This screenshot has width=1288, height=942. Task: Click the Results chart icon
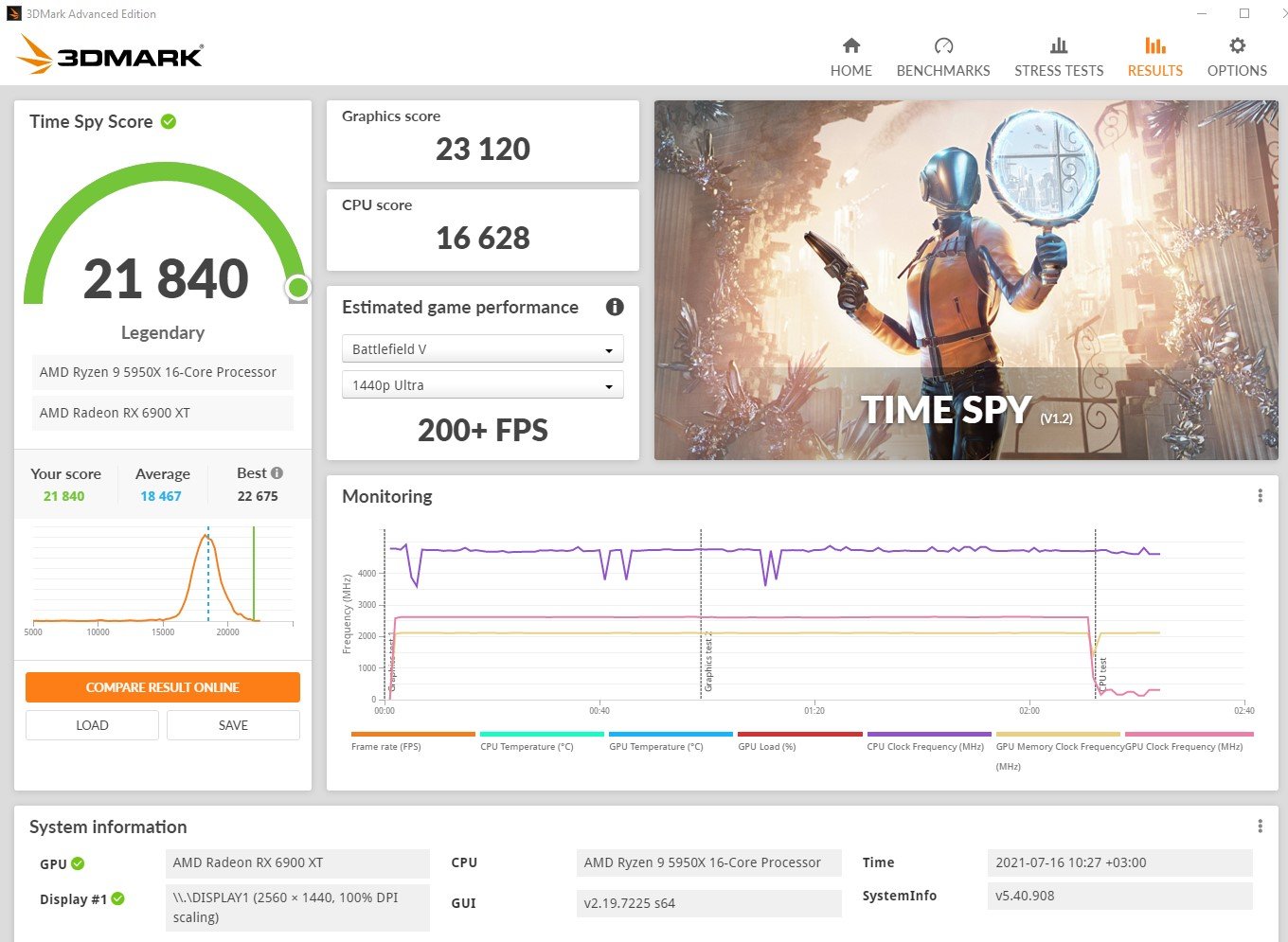[x=1155, y=45]
